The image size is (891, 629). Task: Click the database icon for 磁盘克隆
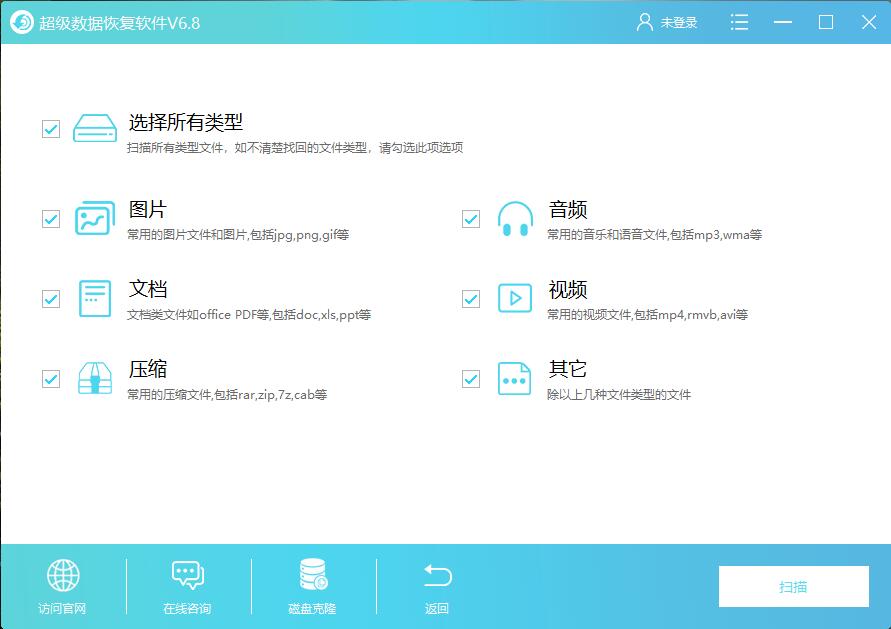tap(313, 574)
